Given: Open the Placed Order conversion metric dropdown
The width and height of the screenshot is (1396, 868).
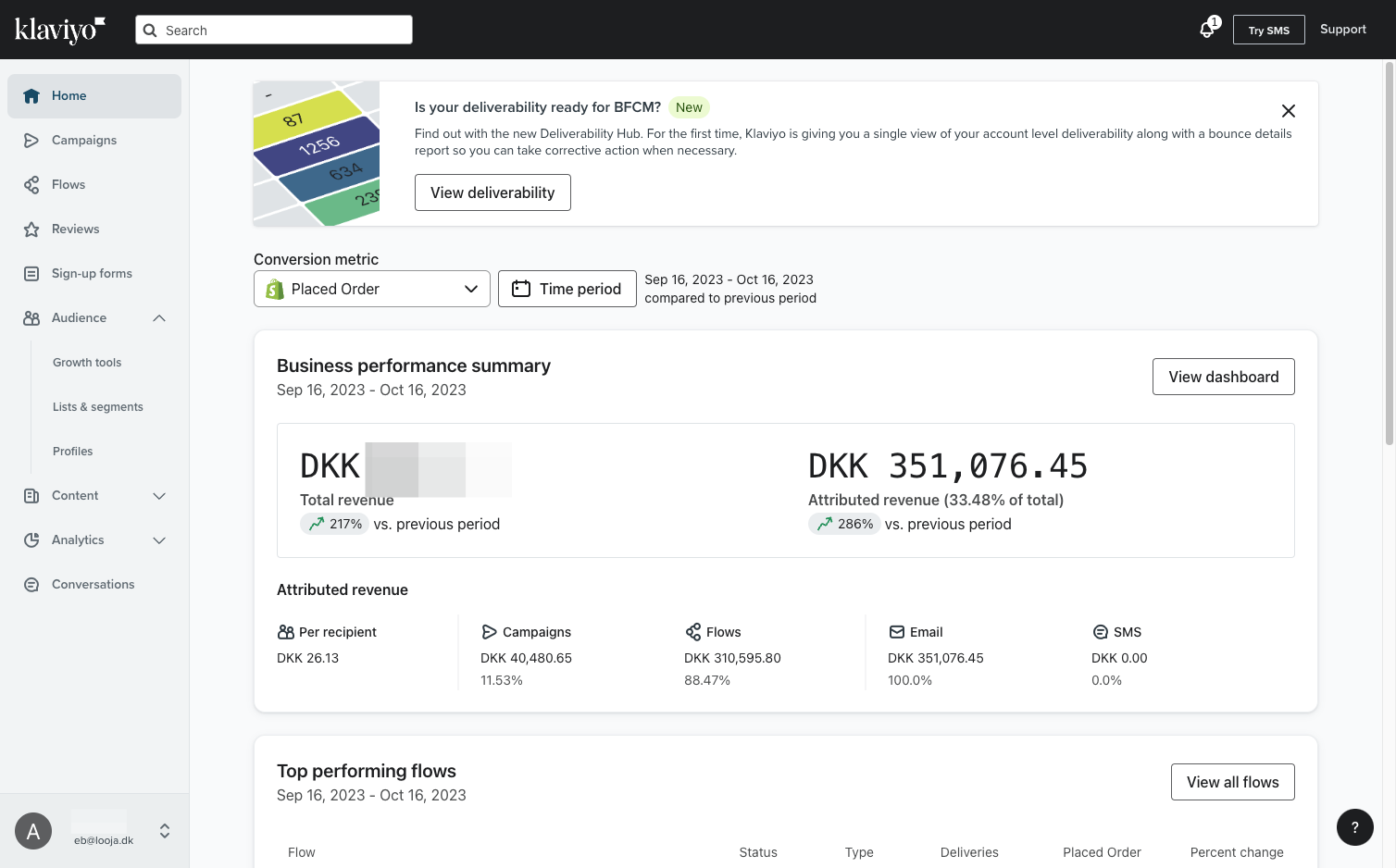Looking at the screenshot, I should (x=372, y=289).
